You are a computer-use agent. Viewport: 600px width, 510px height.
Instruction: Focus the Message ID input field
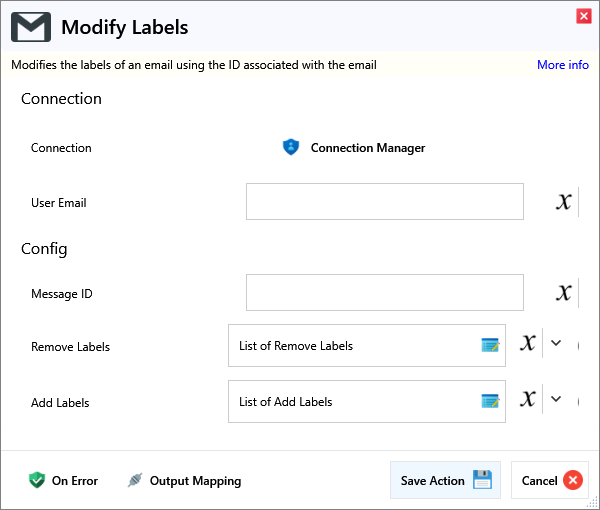coord(384,293)
